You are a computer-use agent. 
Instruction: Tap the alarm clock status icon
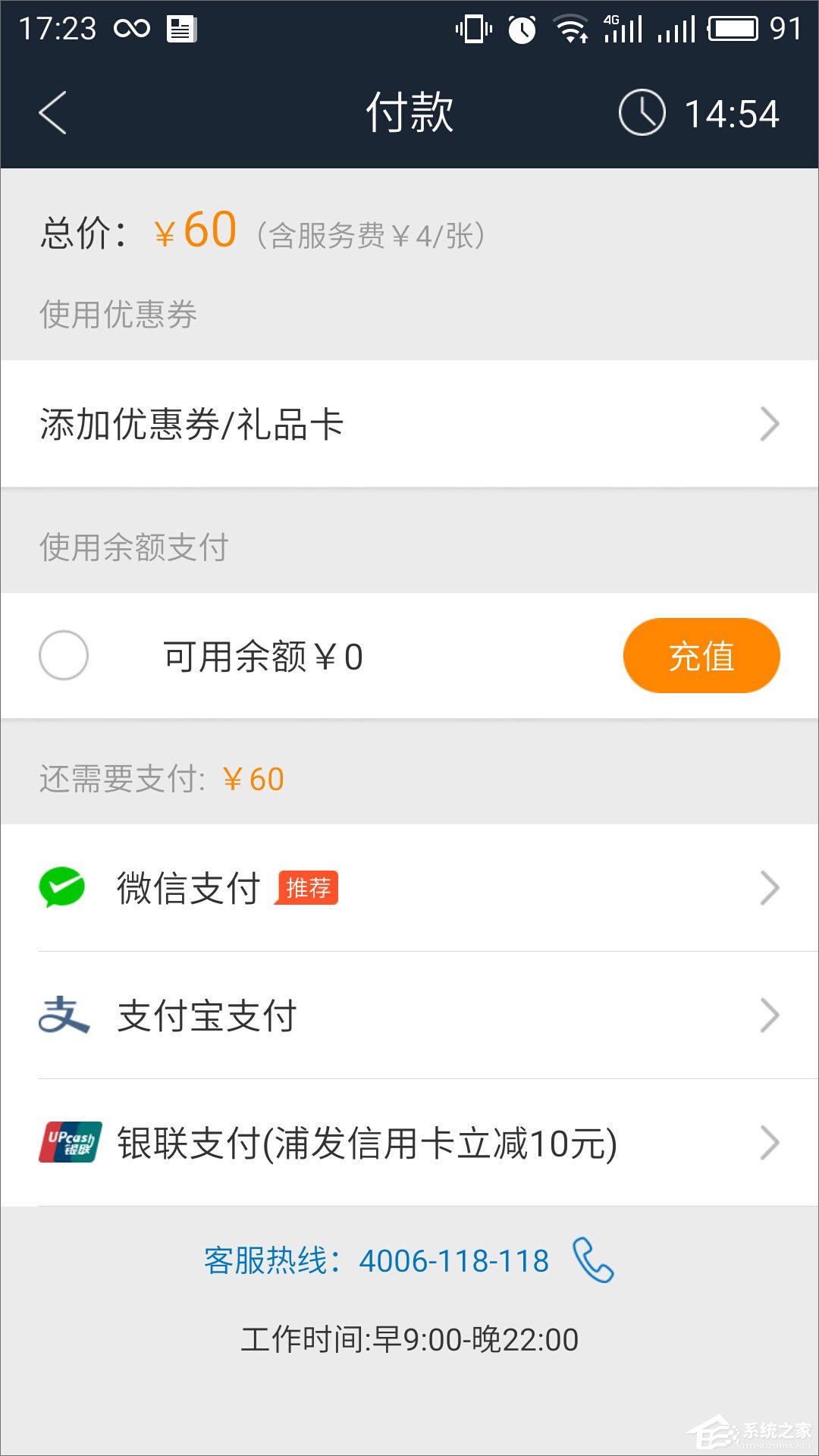pos(522,30)
